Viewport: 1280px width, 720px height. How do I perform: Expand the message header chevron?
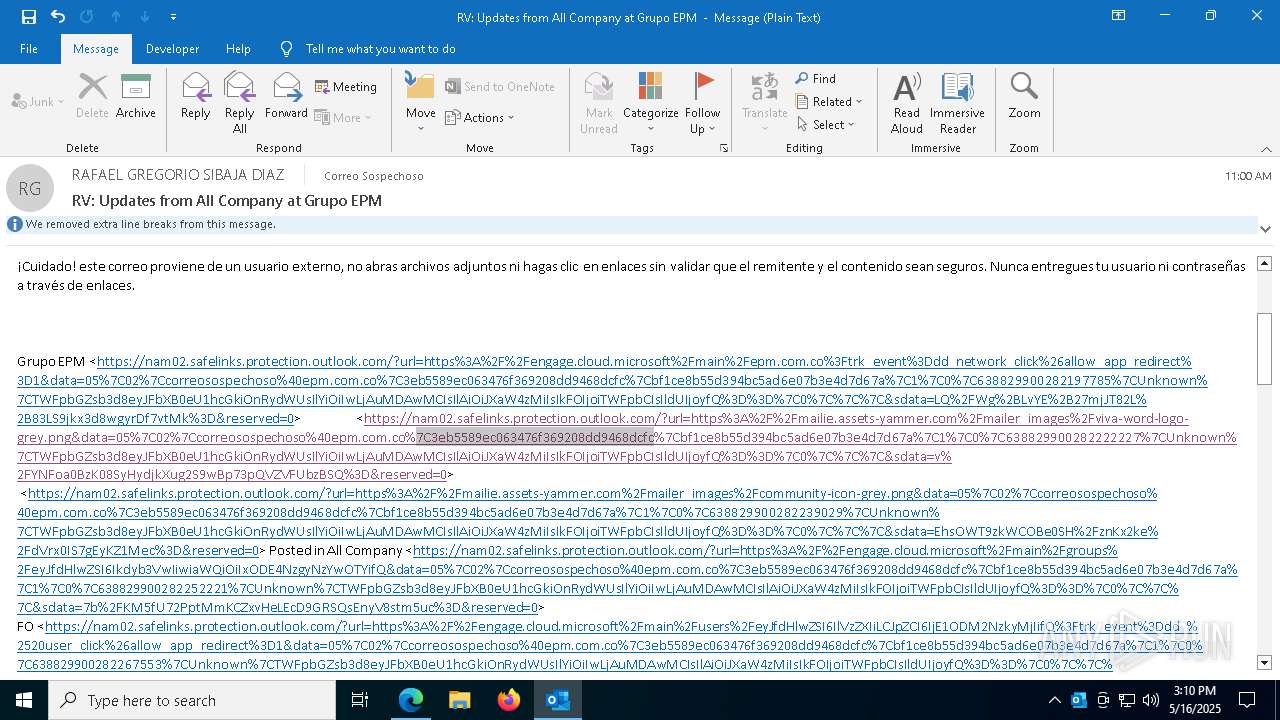tap(1265, 229)
